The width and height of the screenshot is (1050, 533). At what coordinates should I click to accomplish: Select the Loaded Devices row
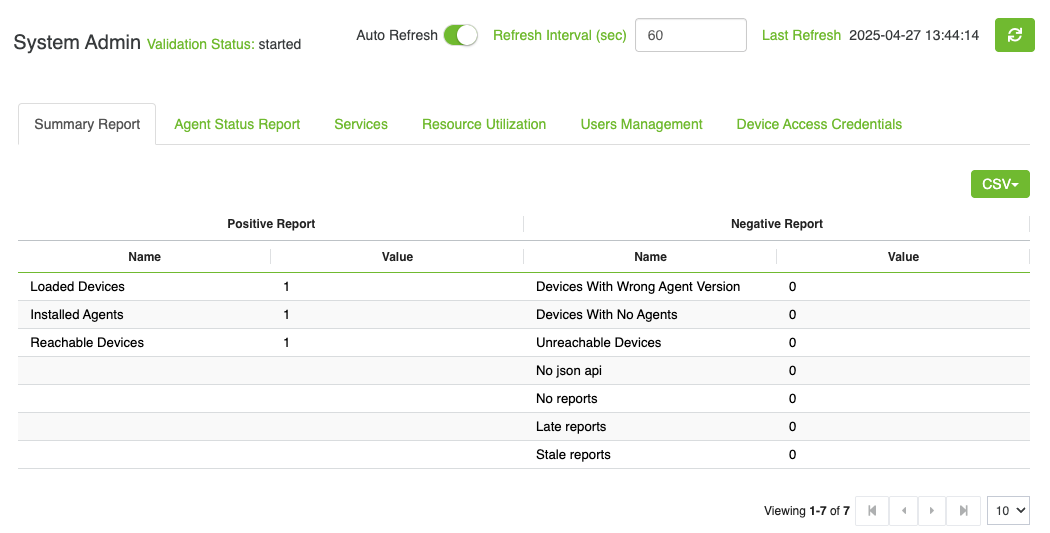click(x=78, y=286)
